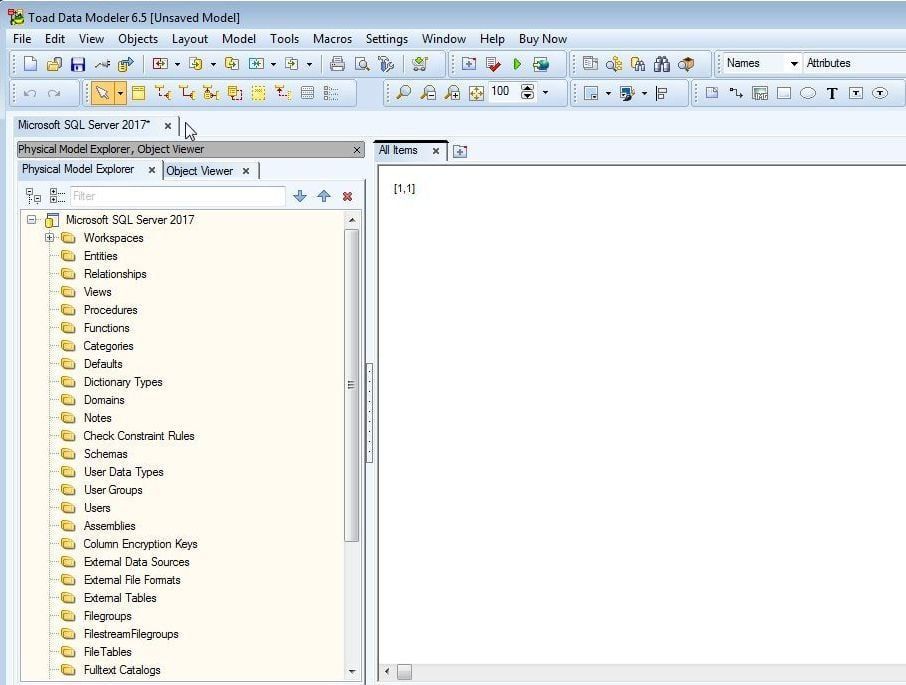Close the Object Viewer tab
This screenshot has width=906, height=685.
coord(246,171)
